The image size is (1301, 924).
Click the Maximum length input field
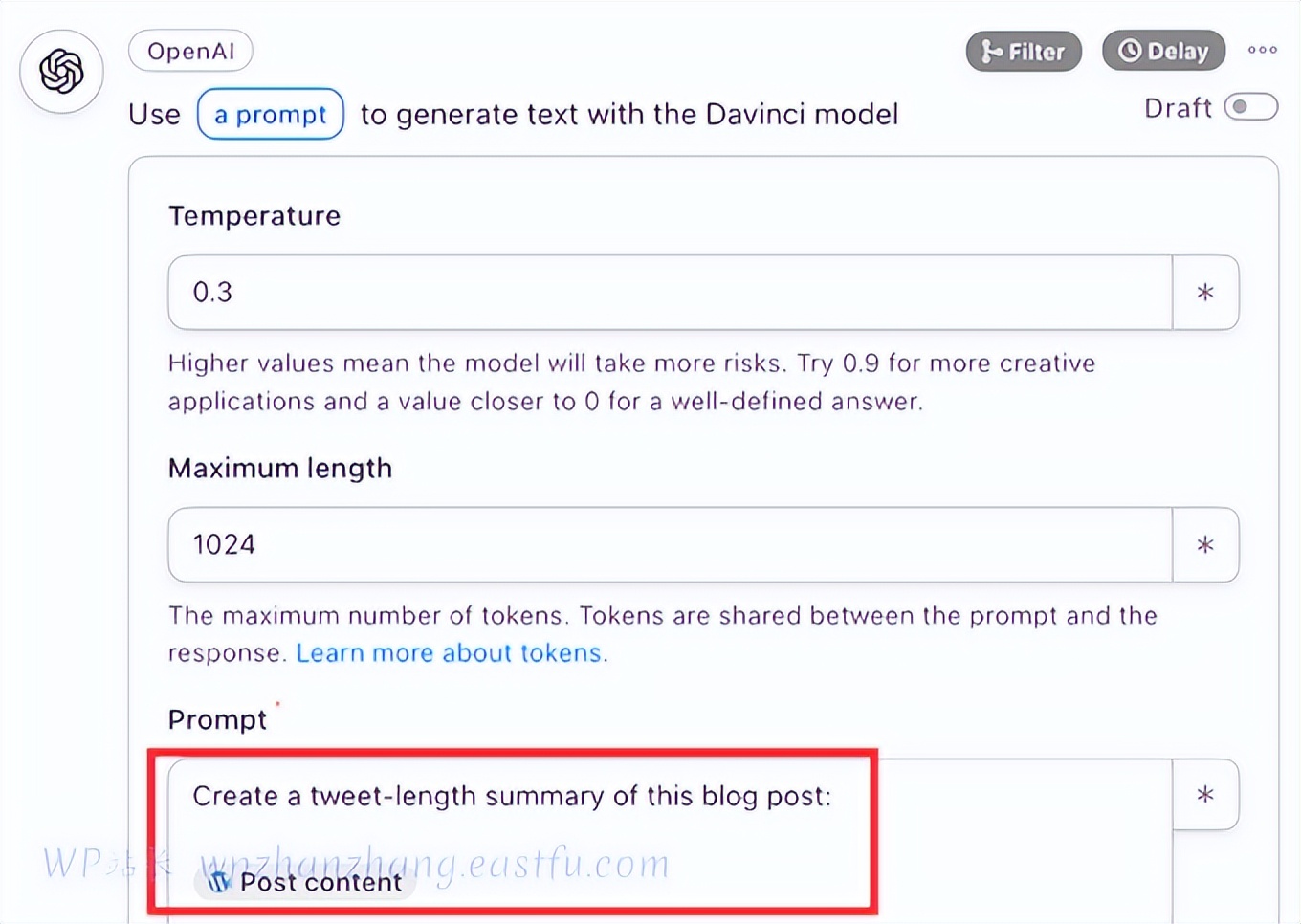click(670, 545)
